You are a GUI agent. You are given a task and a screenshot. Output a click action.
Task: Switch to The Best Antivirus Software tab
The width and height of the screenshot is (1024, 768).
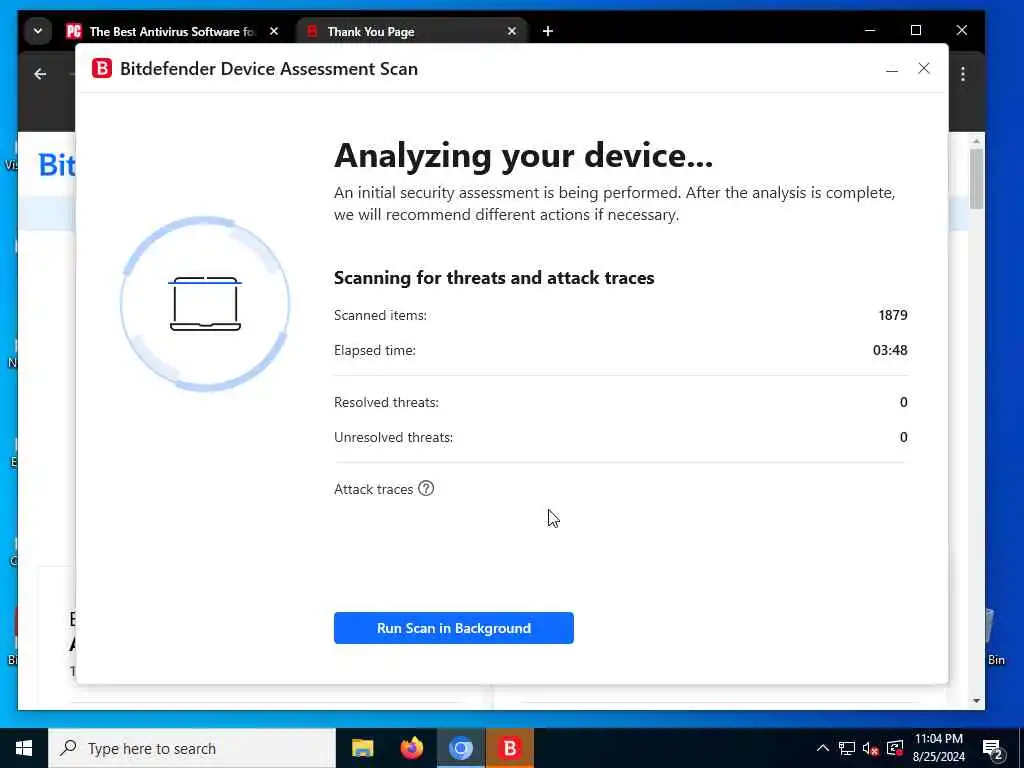tap(172, 31)
